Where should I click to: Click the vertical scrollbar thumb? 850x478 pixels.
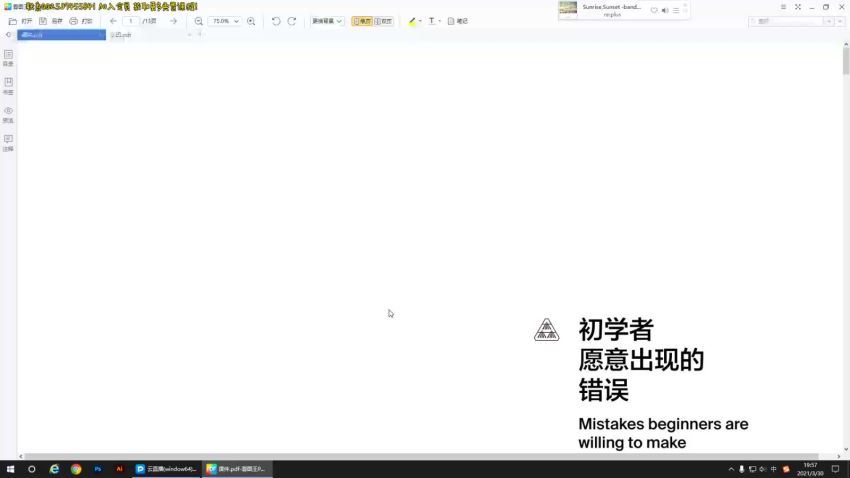[x=846, y=61]
